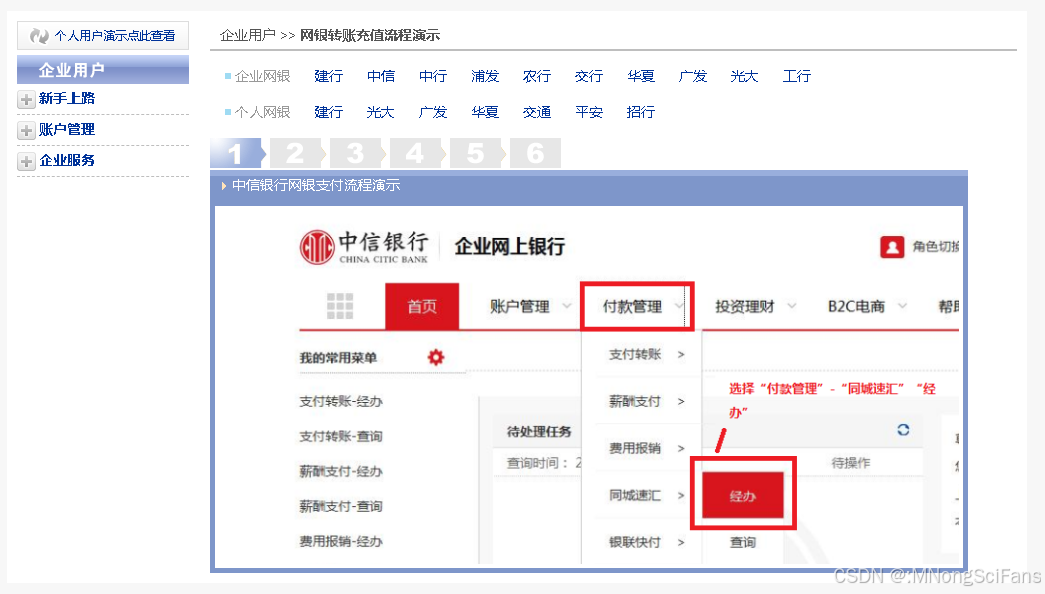Open 费用报销-经办 shortcut
1045x594 pixels.
click(341, 541)
